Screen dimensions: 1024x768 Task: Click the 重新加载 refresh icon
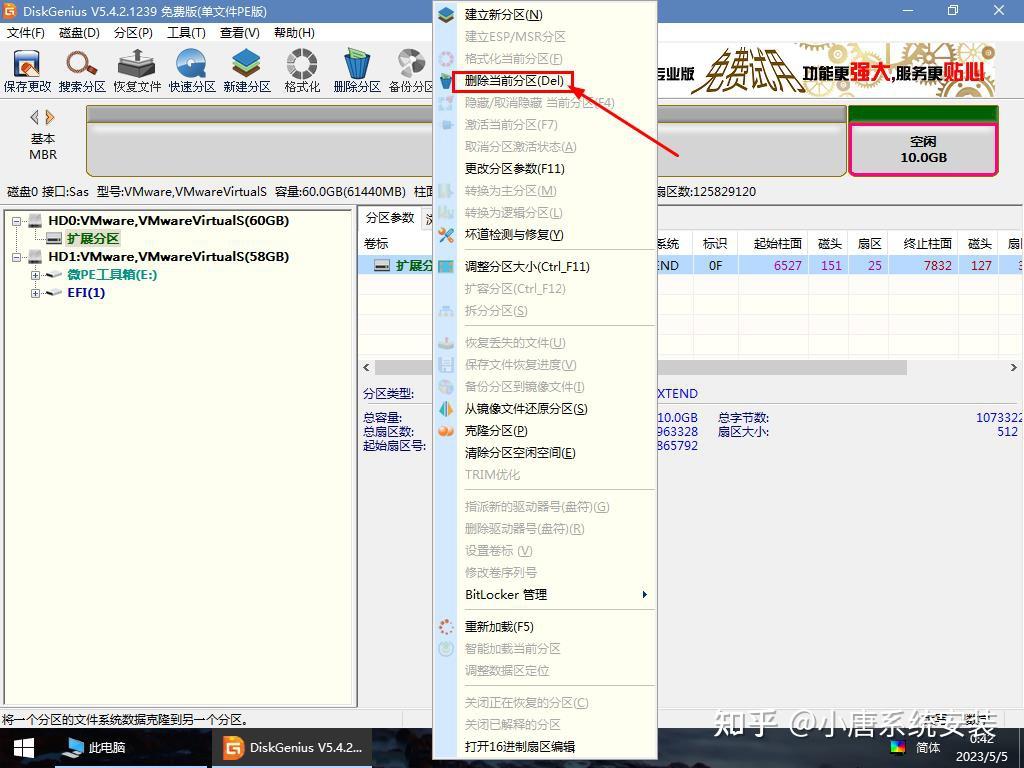(446, 627)
